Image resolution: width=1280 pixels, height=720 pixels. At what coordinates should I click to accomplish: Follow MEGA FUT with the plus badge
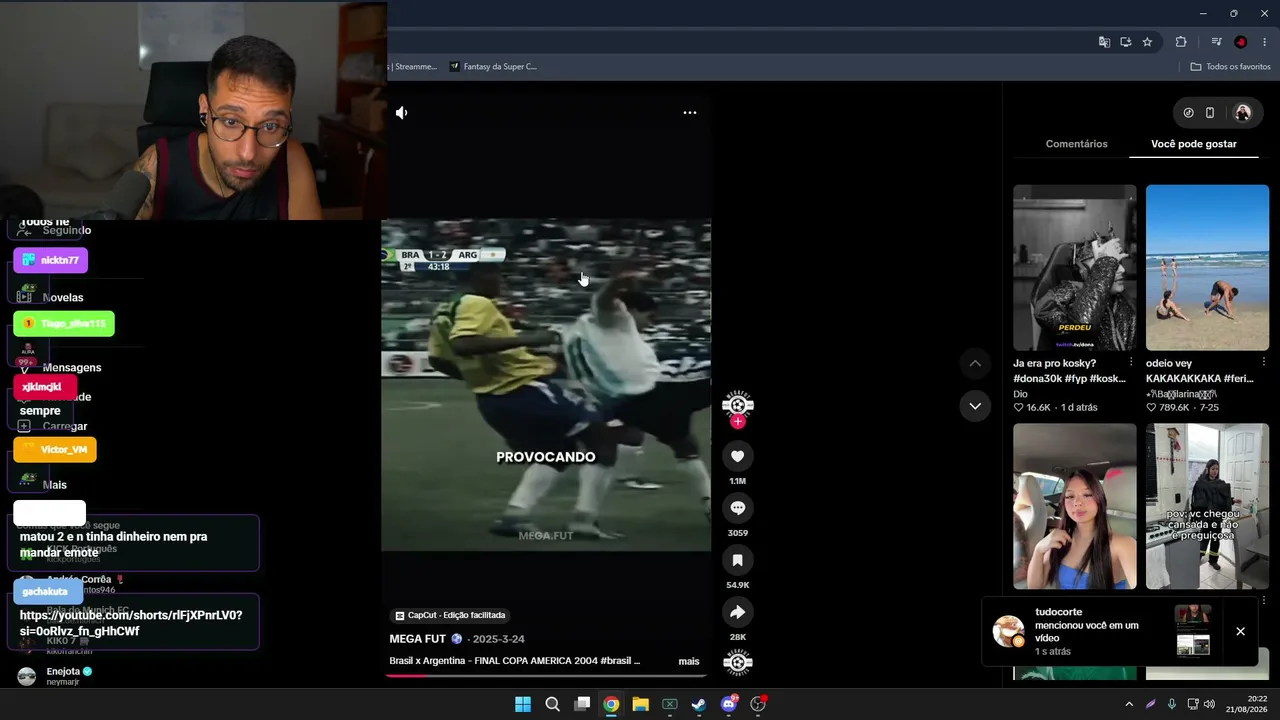(738, 422)
